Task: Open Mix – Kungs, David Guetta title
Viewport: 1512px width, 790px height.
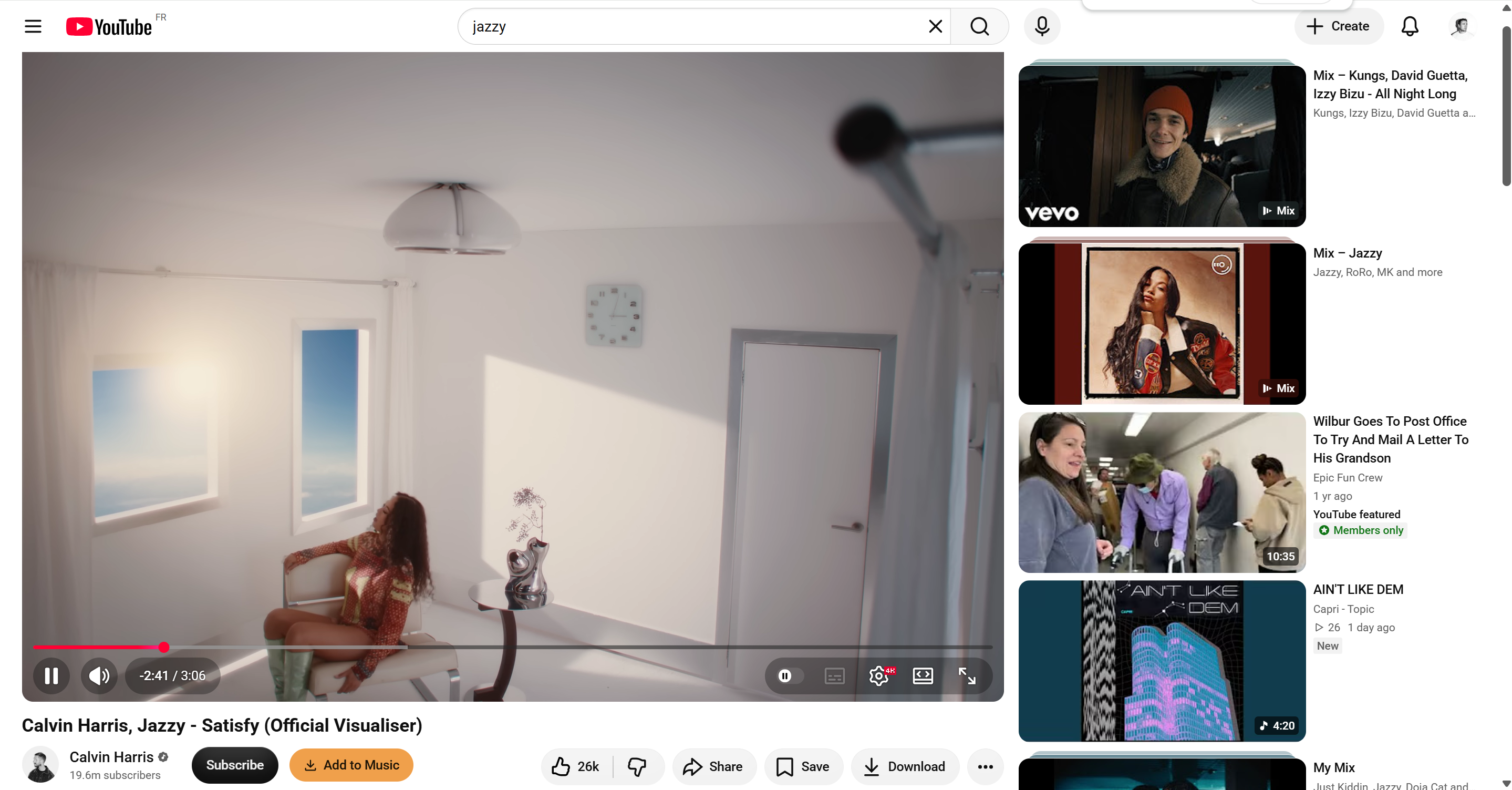Action: click(x=1390, y=85)
